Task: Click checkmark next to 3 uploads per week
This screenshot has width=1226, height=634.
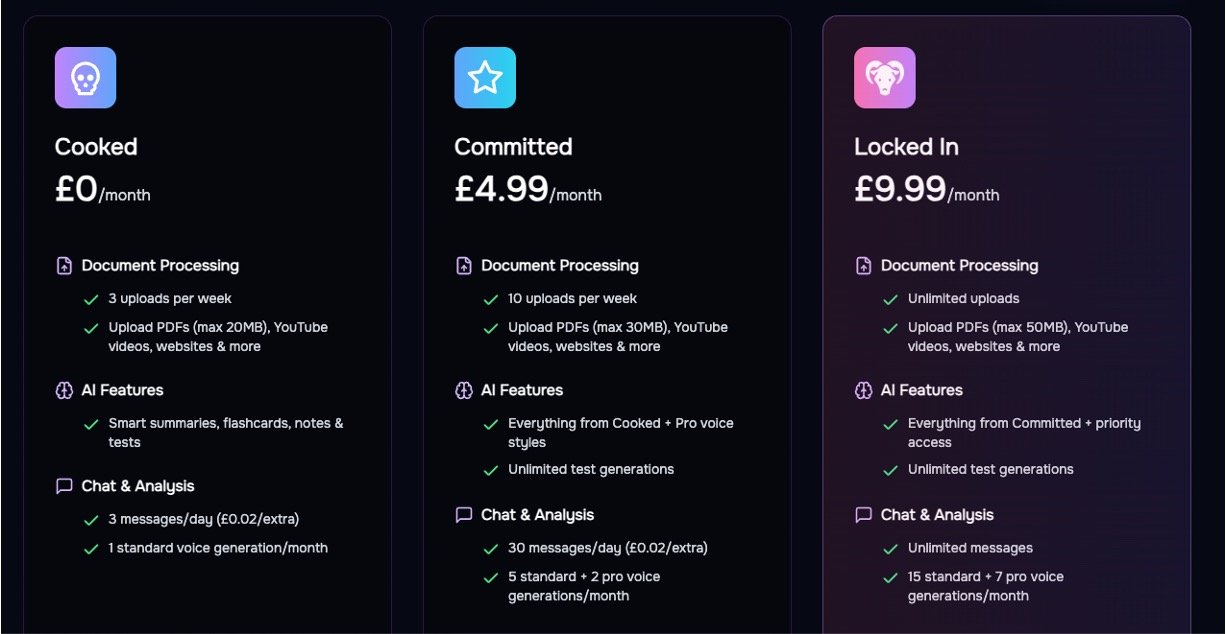Action: pos(91,299)
